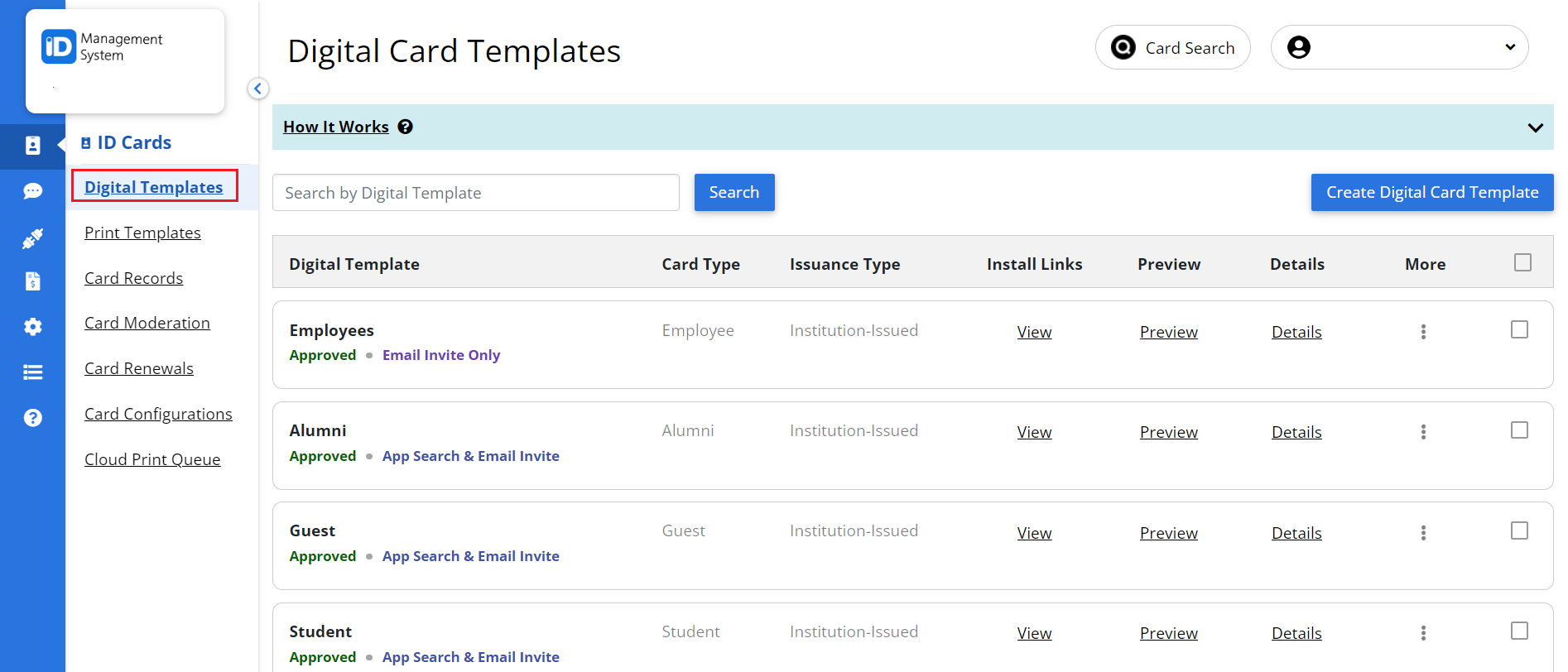Viewport: 1568px width, 672px height.
Task: View install links for Employees
Action: 1034,332
